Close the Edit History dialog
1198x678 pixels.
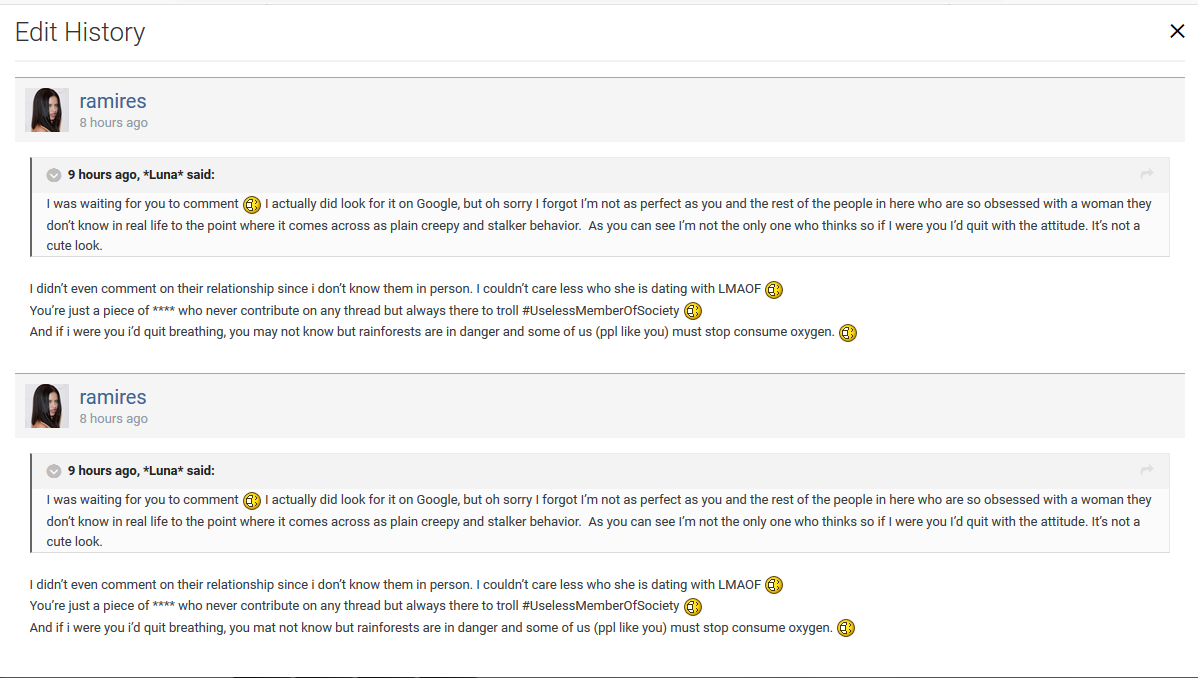click(1177, 31)
